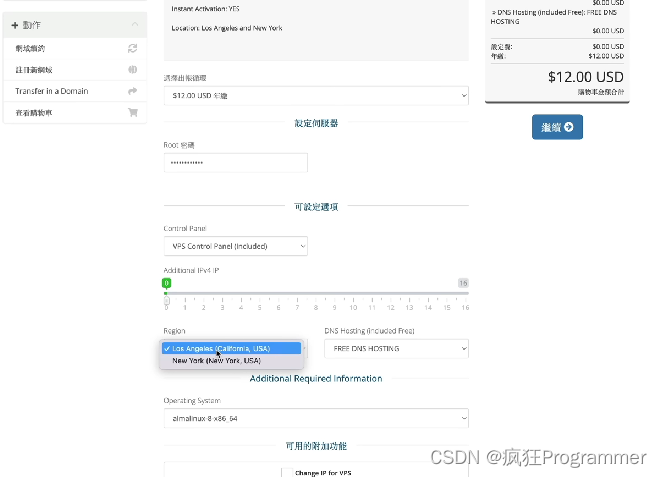The height and width of the screenshot is (477, 662).
Task: Click the globe icon in the second sidebar row
Action: tap(132, 70)
